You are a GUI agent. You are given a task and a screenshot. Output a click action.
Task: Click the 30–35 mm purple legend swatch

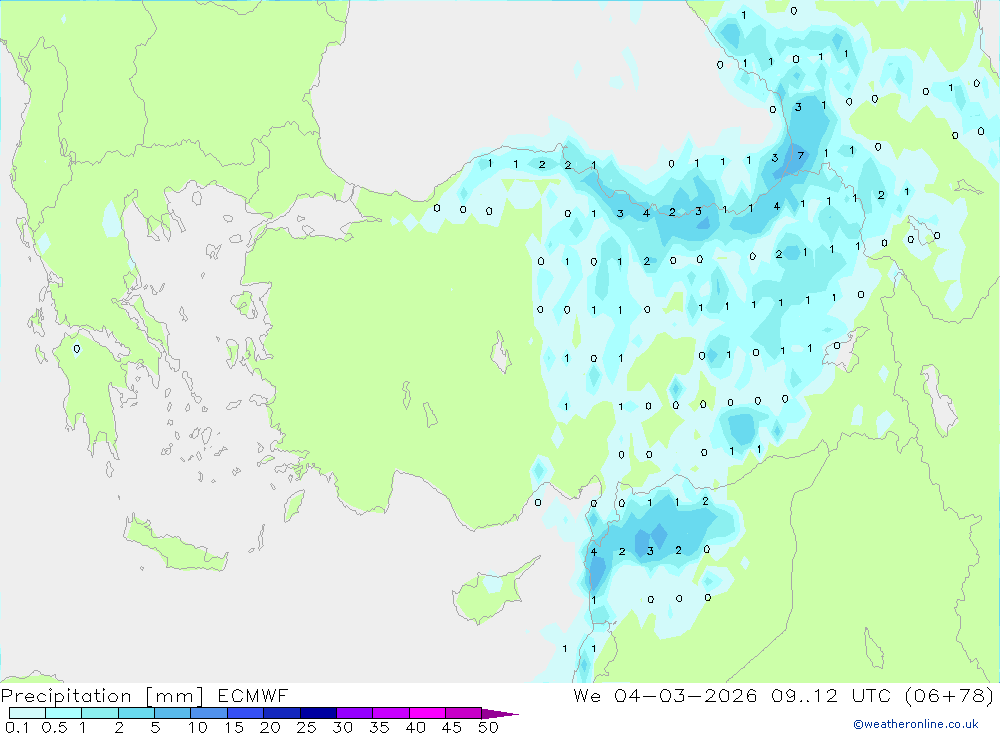[x=354, y=713]
